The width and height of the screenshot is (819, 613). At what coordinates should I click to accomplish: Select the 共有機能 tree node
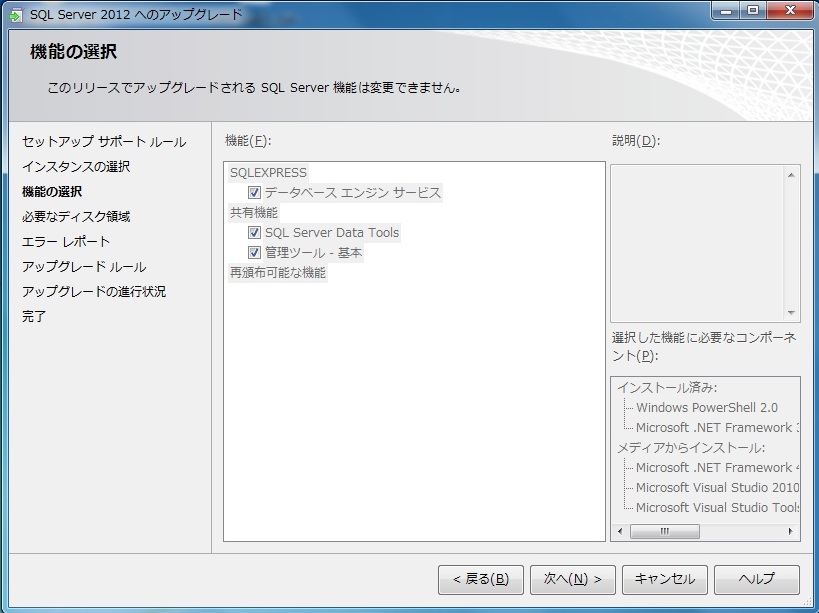(254, 213)
